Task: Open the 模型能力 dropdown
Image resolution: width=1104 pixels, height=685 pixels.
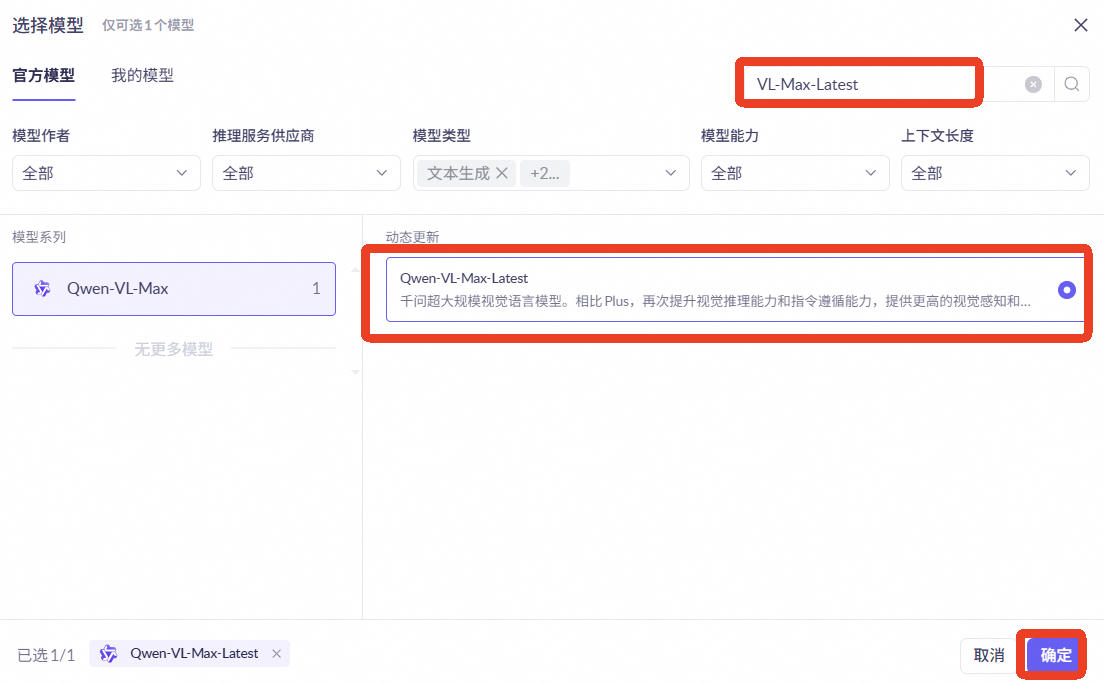Action: 795,173
